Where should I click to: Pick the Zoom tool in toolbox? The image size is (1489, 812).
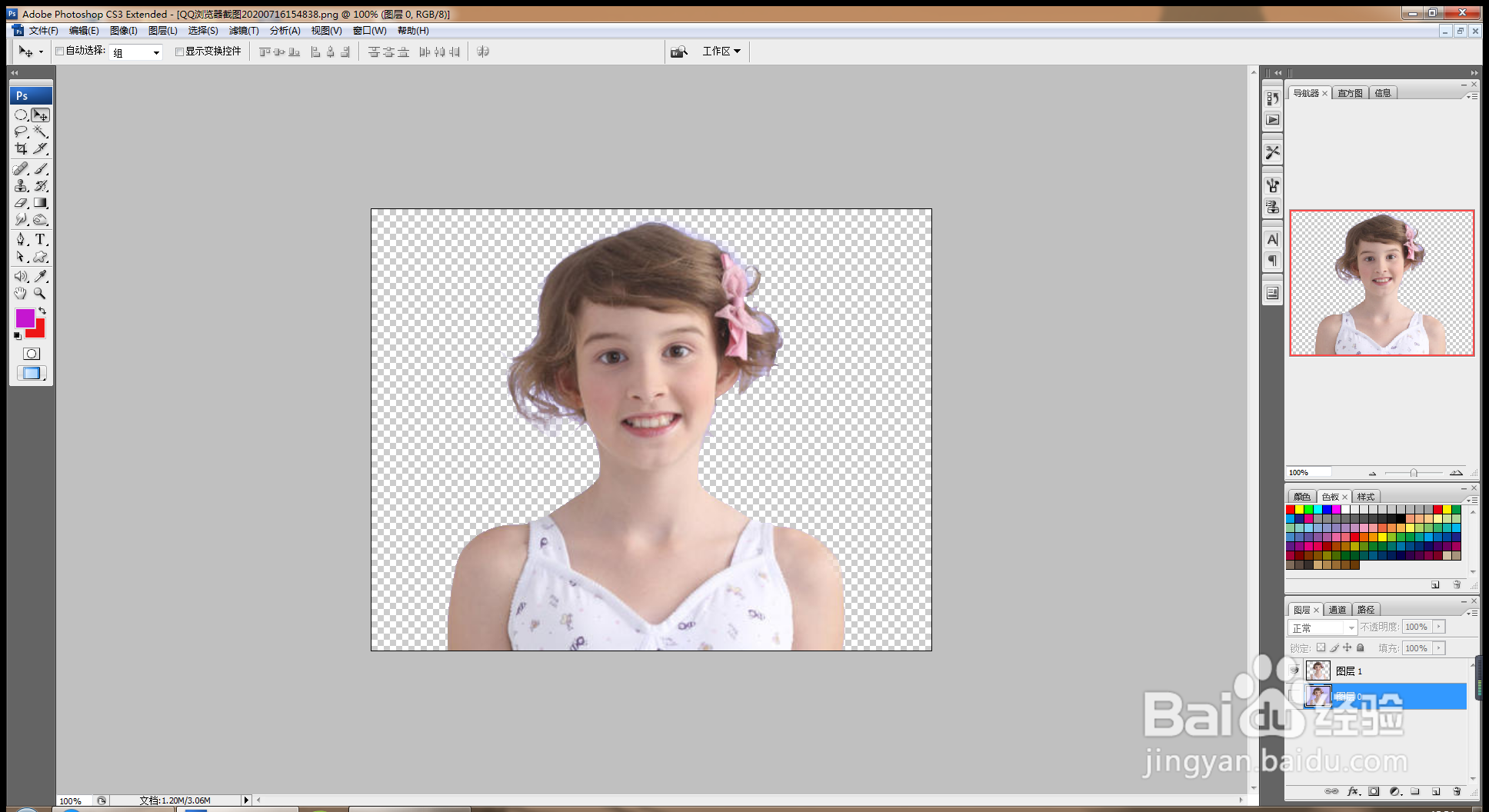40,294
